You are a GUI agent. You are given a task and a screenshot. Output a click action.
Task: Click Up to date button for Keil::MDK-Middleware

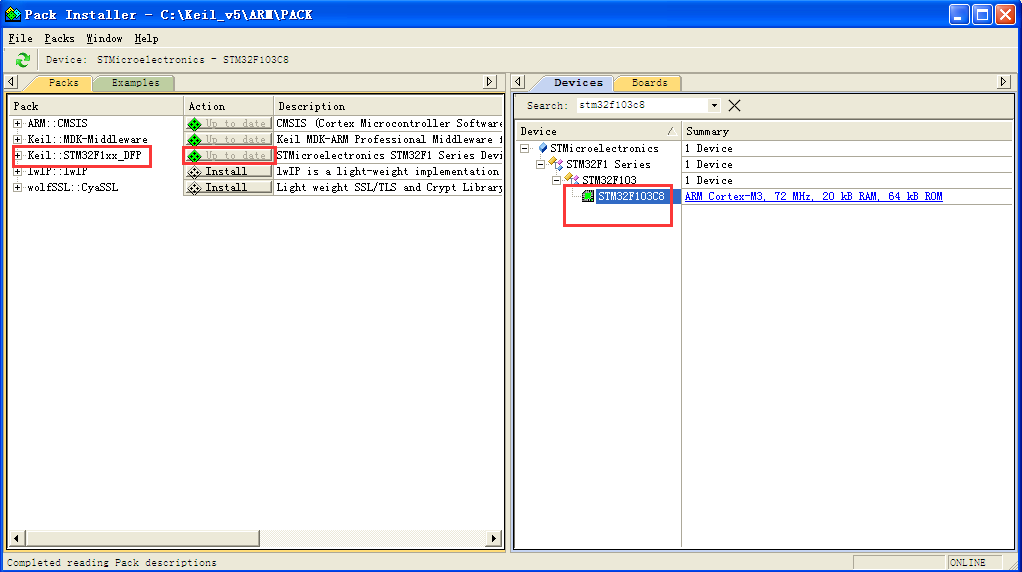click(x=227, y=139)
